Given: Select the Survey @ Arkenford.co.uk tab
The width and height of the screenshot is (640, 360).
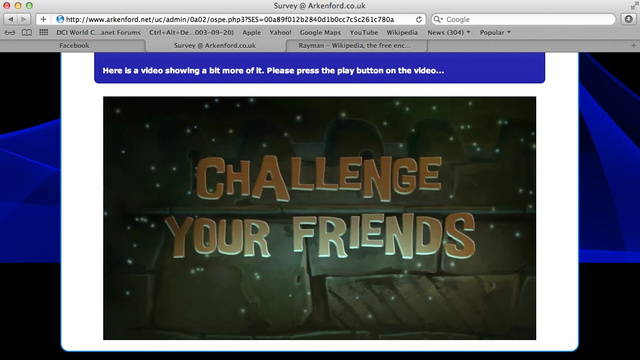Looking at the screenshot, I should 215,45.
